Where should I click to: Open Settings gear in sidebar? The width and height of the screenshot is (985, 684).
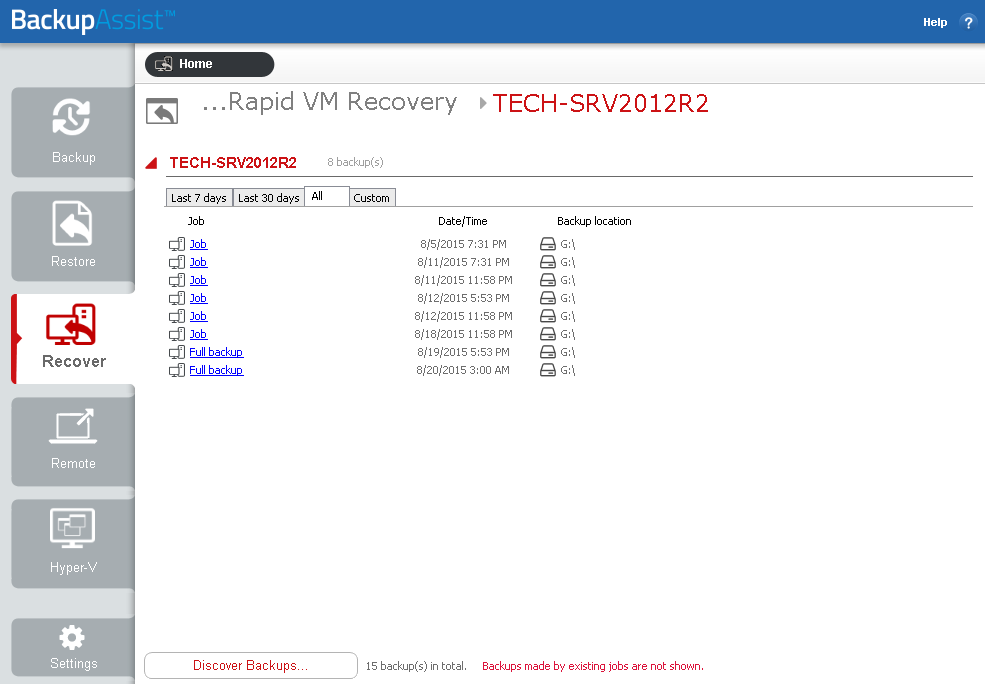point(73,648)
